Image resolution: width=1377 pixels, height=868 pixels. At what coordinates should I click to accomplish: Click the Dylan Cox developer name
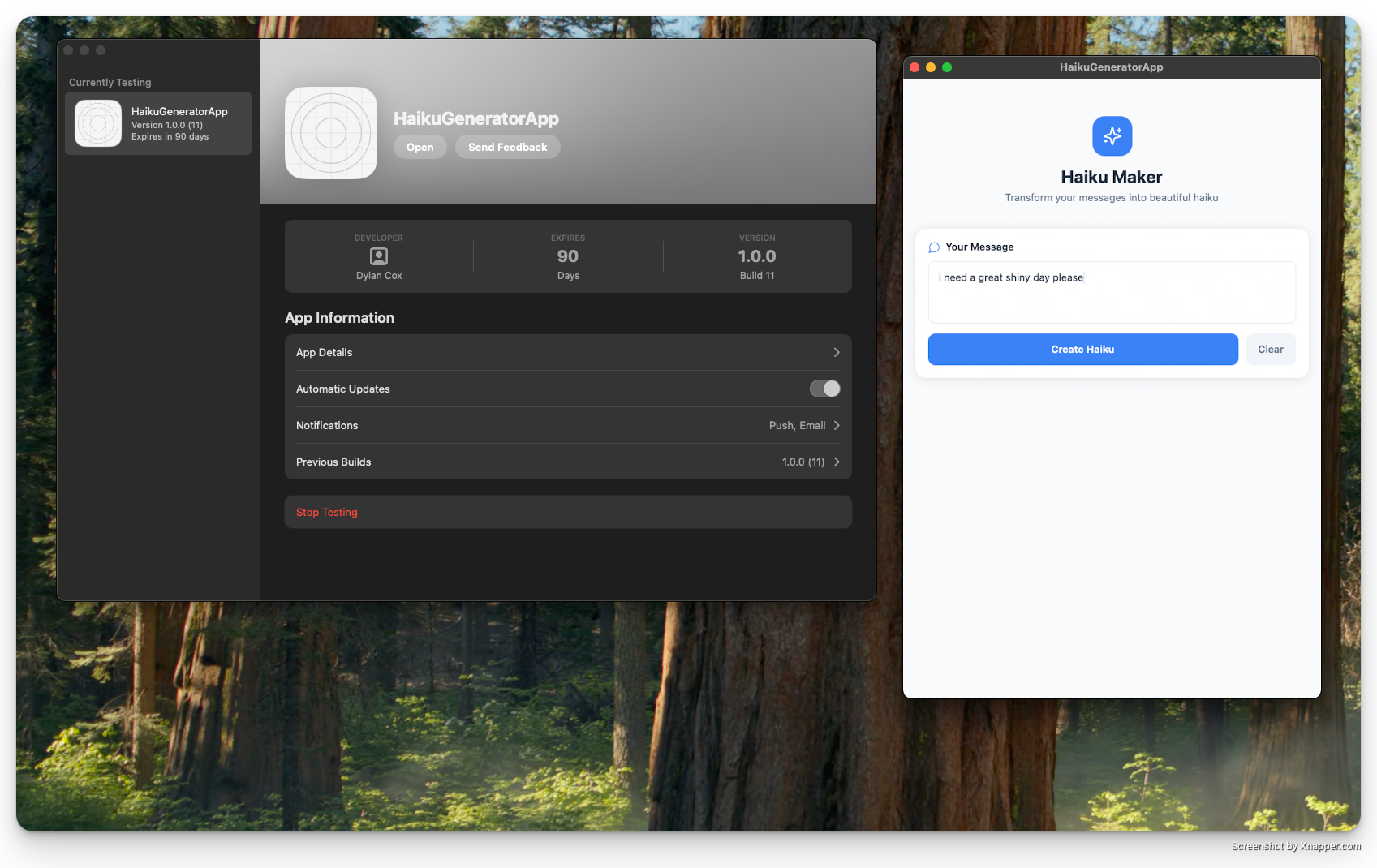click(379, 276)
